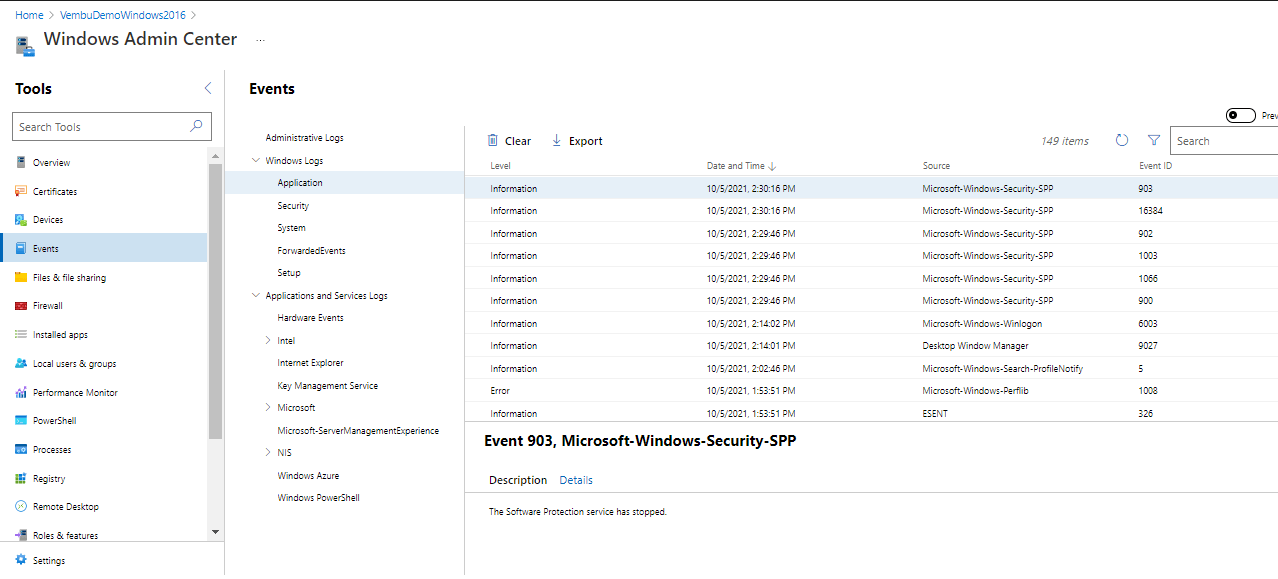The image size is (1278, 579).
Task: Toggle the Preview switch
Action: [x=1241, y=116]
